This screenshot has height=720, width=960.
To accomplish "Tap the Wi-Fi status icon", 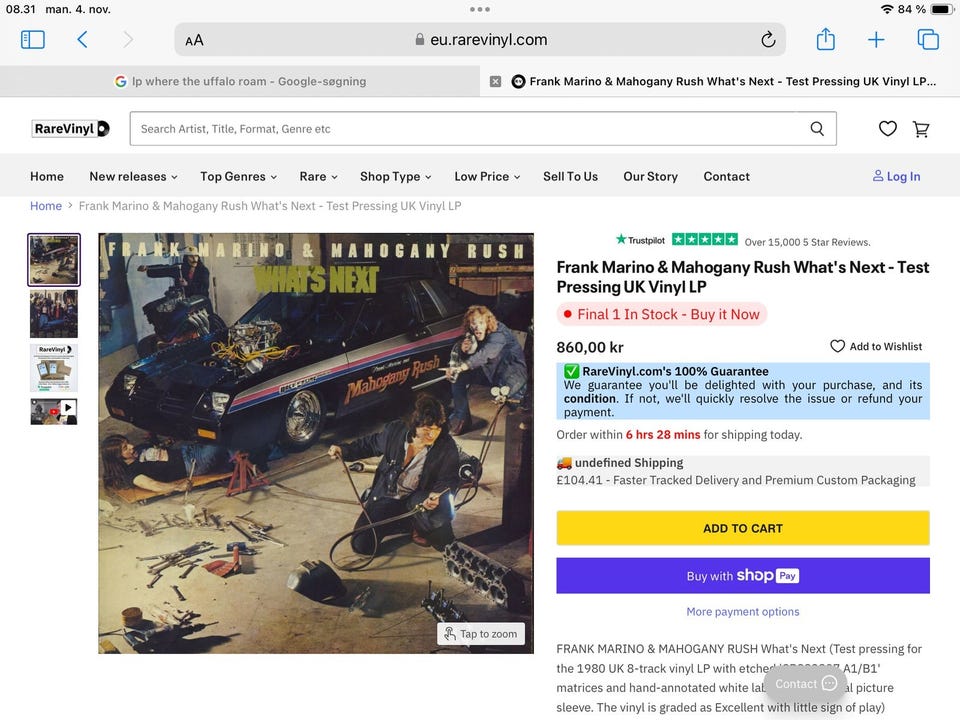I will point(887,9).
